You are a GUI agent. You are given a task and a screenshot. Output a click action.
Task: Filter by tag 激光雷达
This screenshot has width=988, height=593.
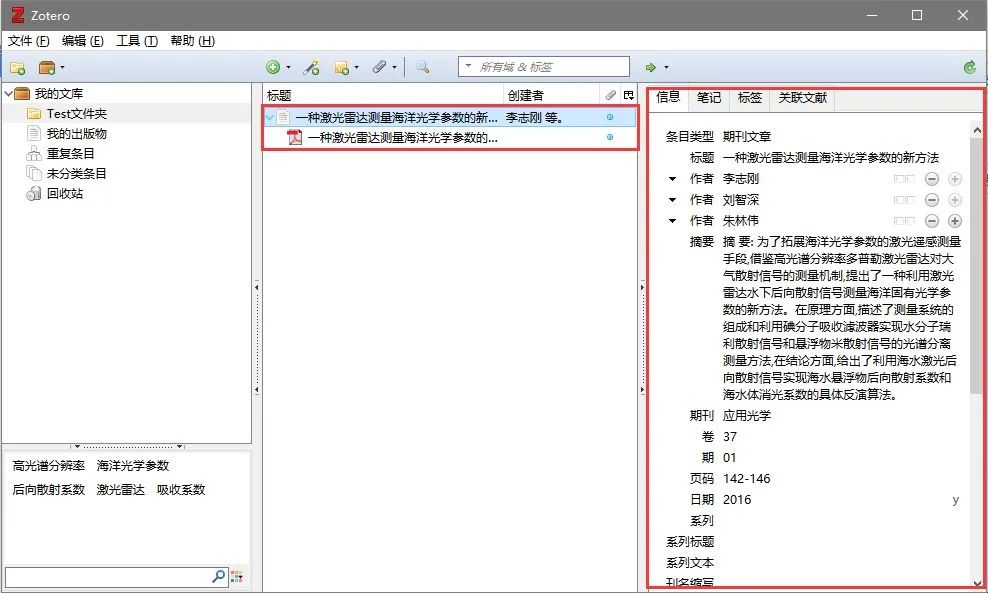[x=120, y=490]
